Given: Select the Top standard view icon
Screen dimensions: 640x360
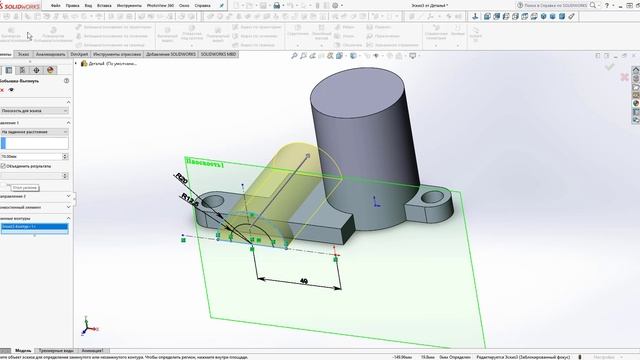Looking at the screenshot, I should pos(525,16).
